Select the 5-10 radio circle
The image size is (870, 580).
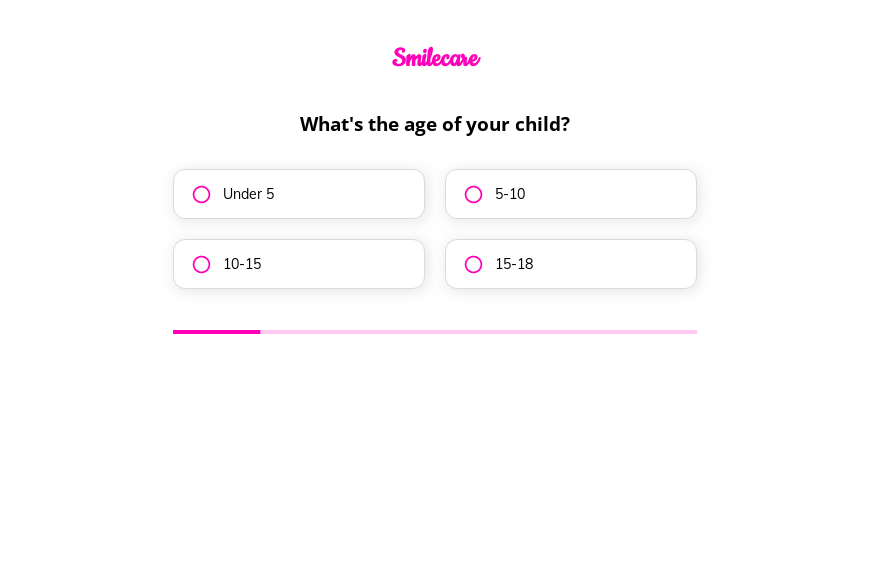[473, 194]
